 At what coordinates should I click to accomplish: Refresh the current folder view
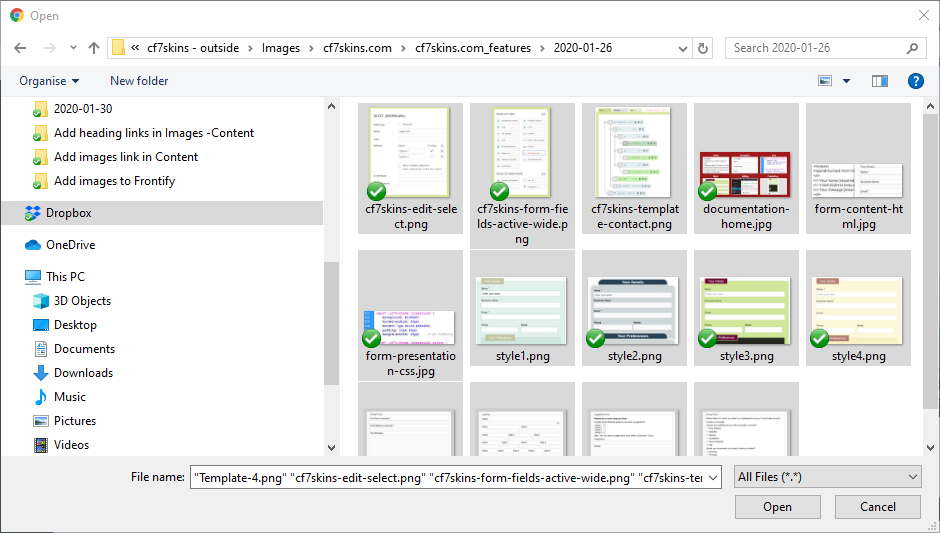pos(703,48)
